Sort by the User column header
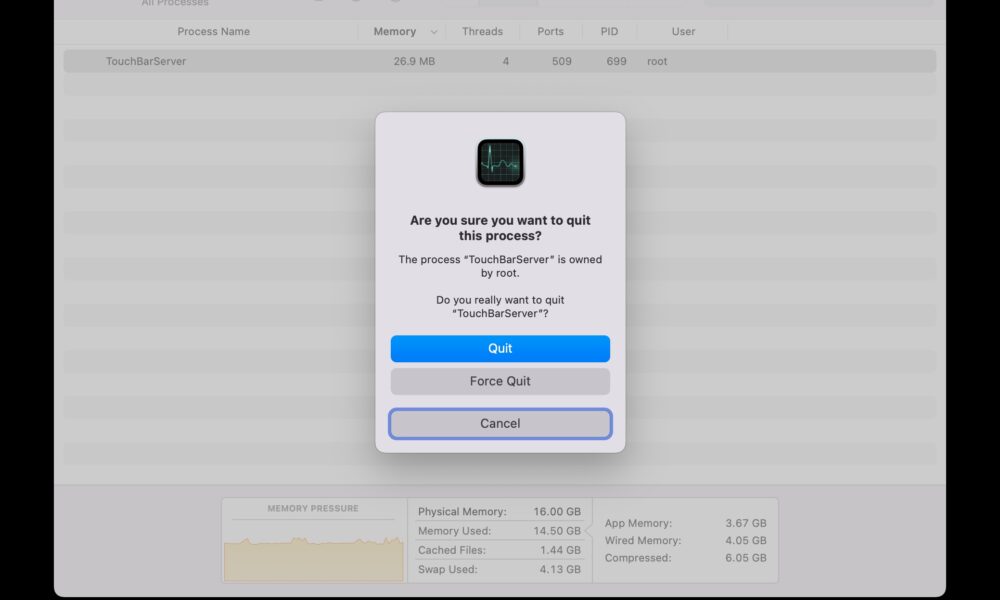 pos(683,31)
